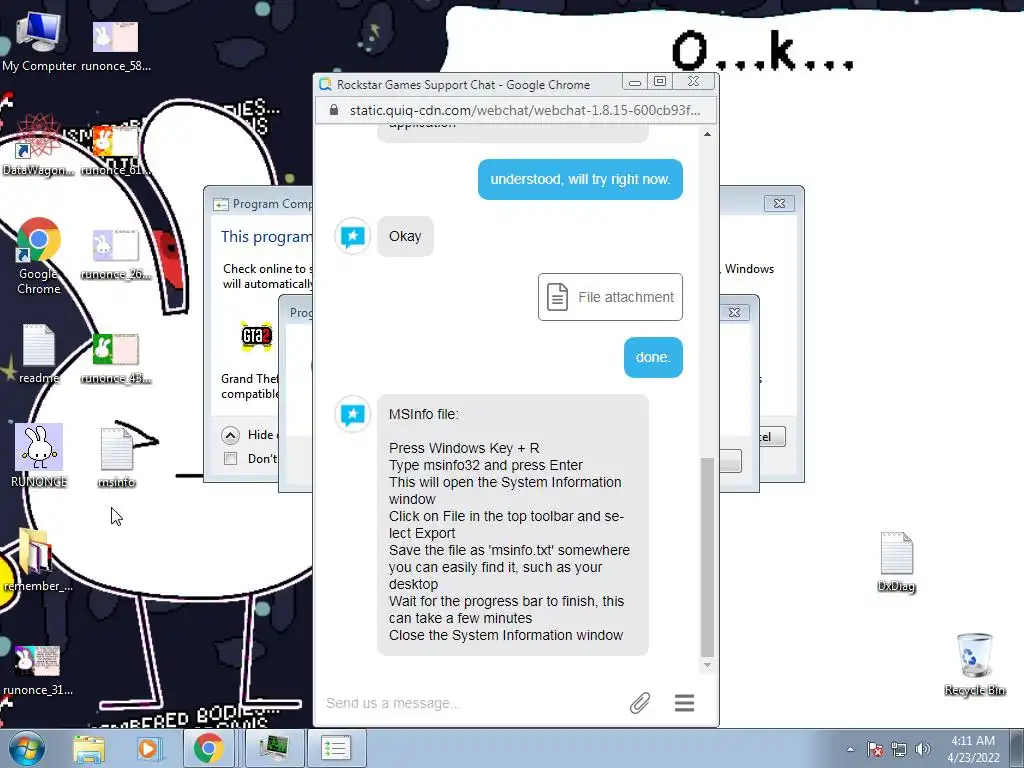Viewport: 1024px width, 768px height.
Task: Click the 'Okay' agent message
Action: tap(405, 236)
